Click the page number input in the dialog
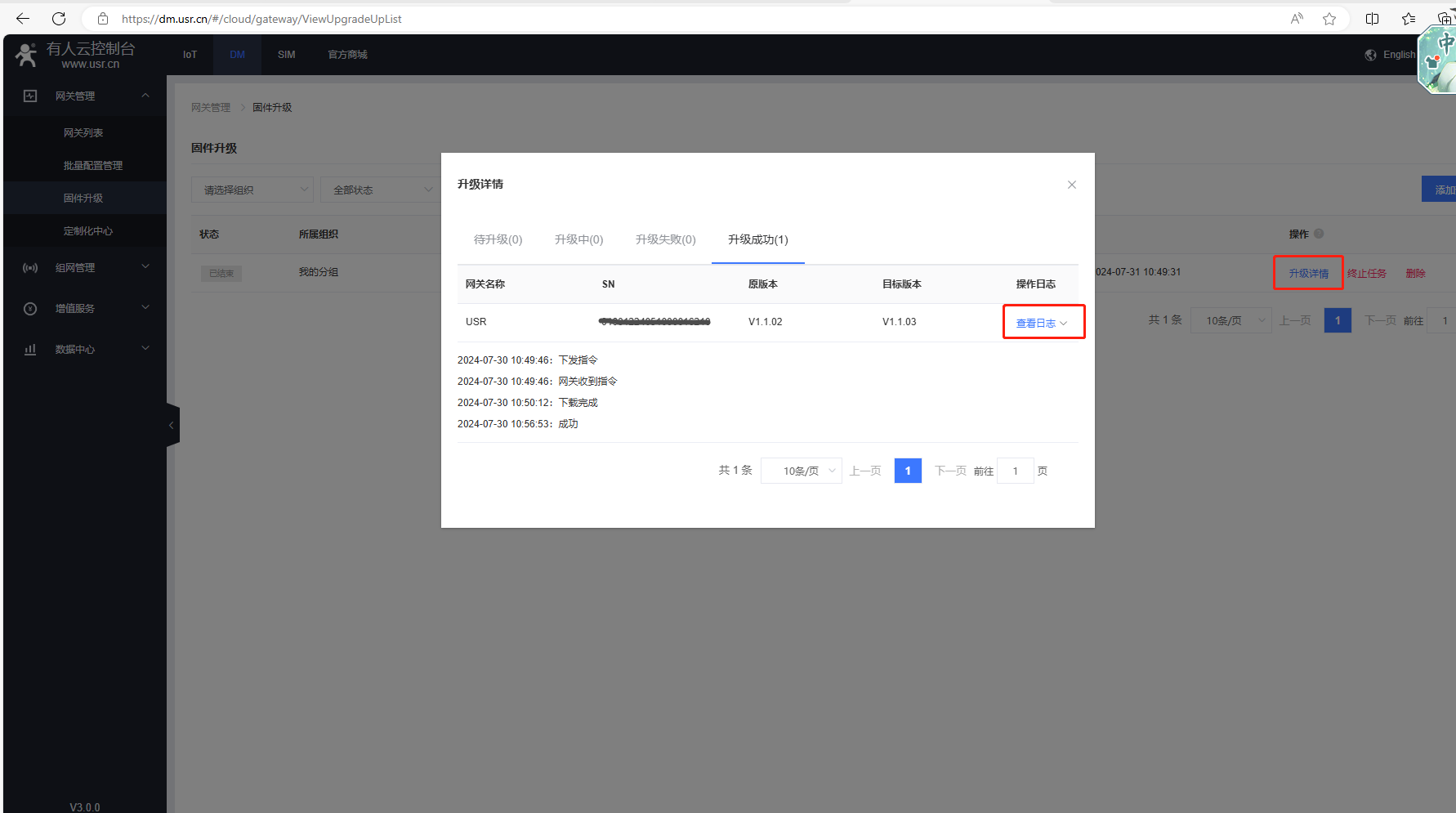 coord(1015,471)
